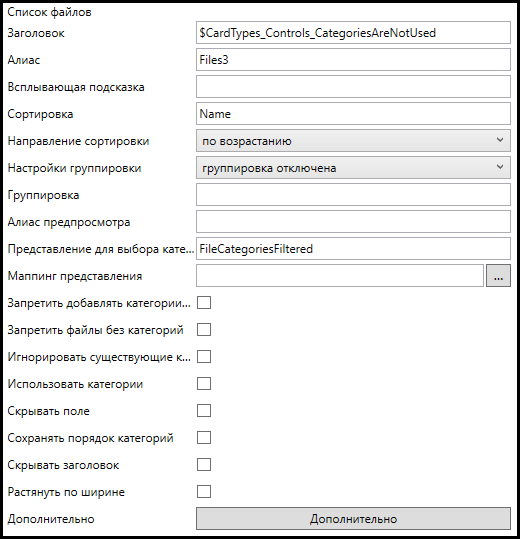Screen dimensions: 520x539
Task: Expand the Направление сортировки dropdown
Action: (353, 141)
